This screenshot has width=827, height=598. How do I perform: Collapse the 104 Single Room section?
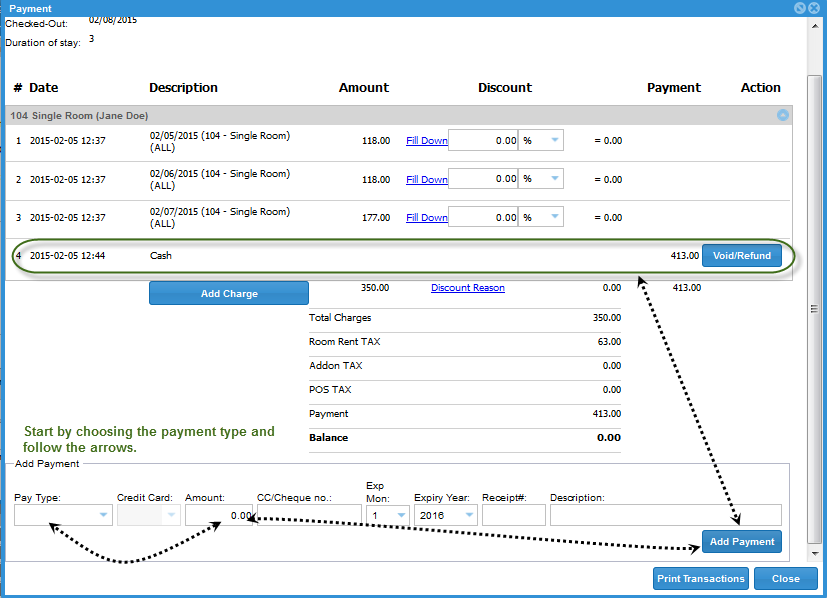point(782,115)
